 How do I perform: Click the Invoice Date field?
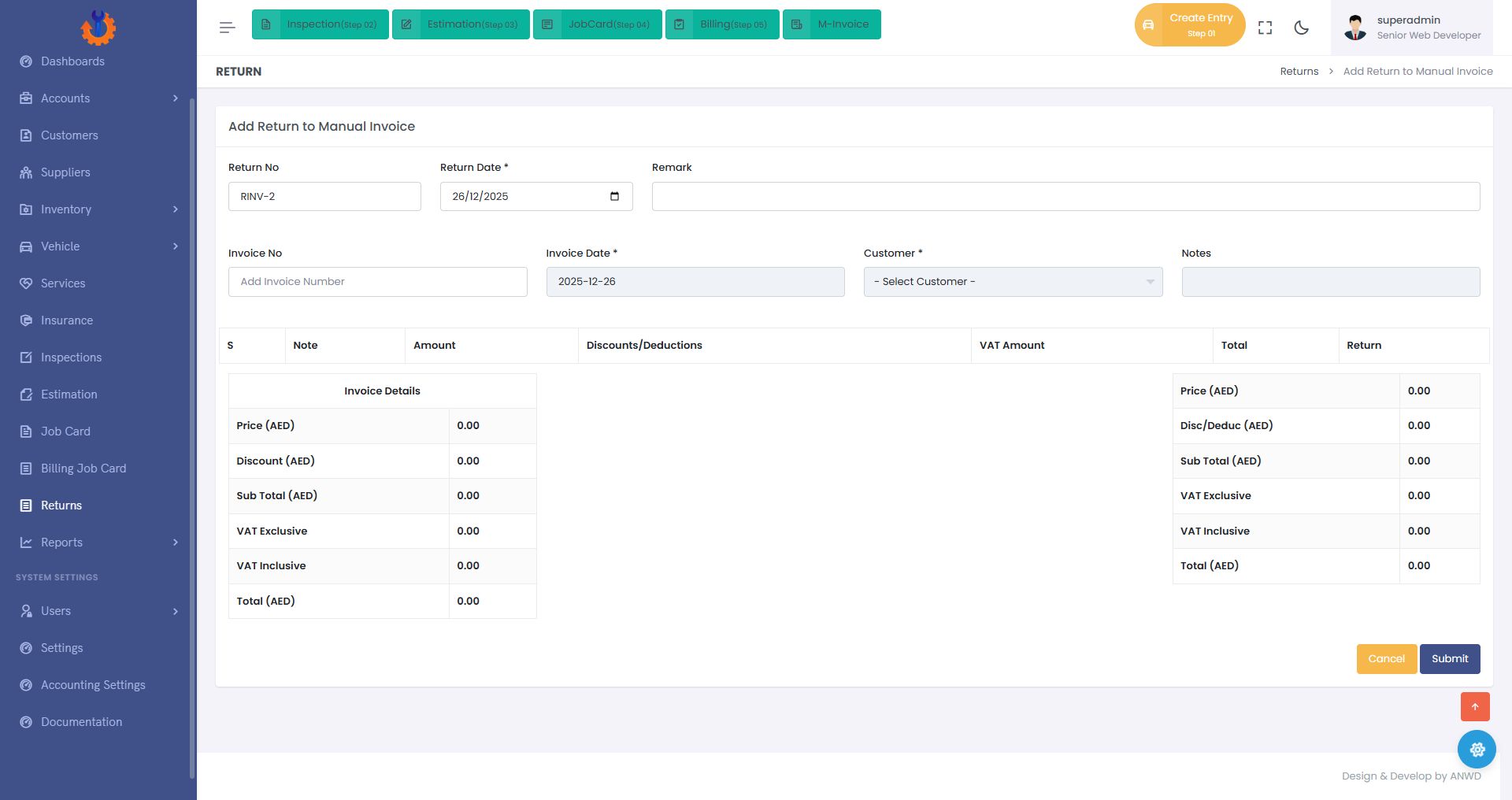[x=695, y=282]
